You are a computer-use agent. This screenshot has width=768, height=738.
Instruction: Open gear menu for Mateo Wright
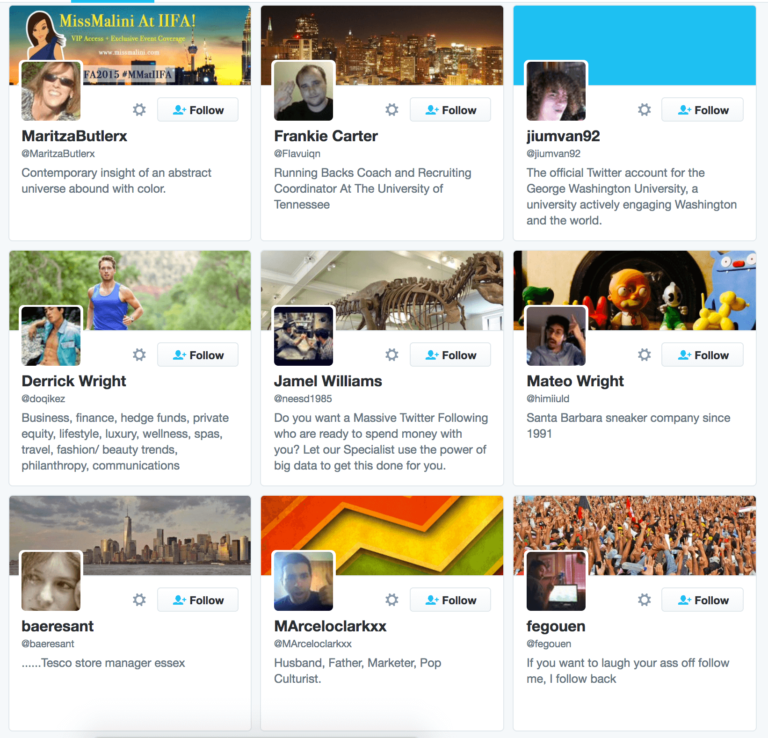(x=644, y=355)
